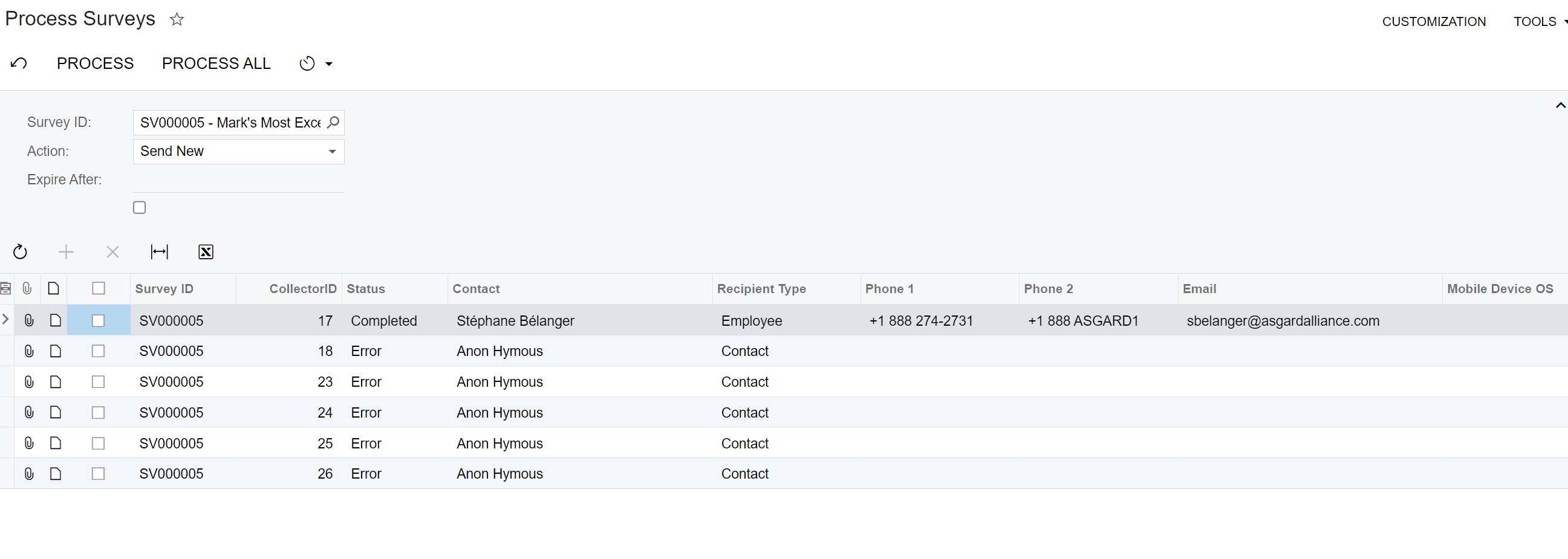The image size is (1568, 559).
Task: Open the note icon on the Completed row
Action: coord(56,320)
